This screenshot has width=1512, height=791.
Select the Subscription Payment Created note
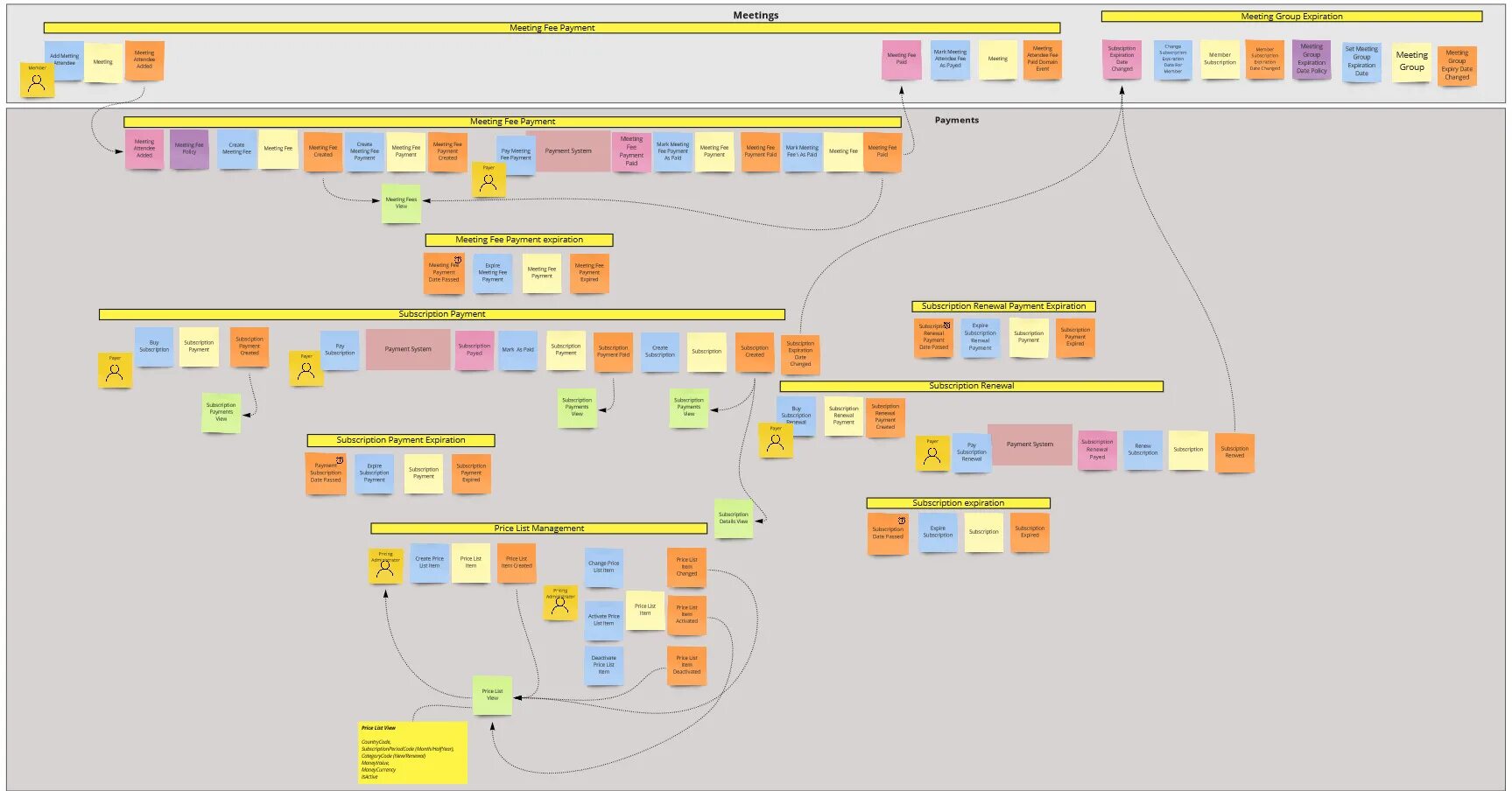250,346
